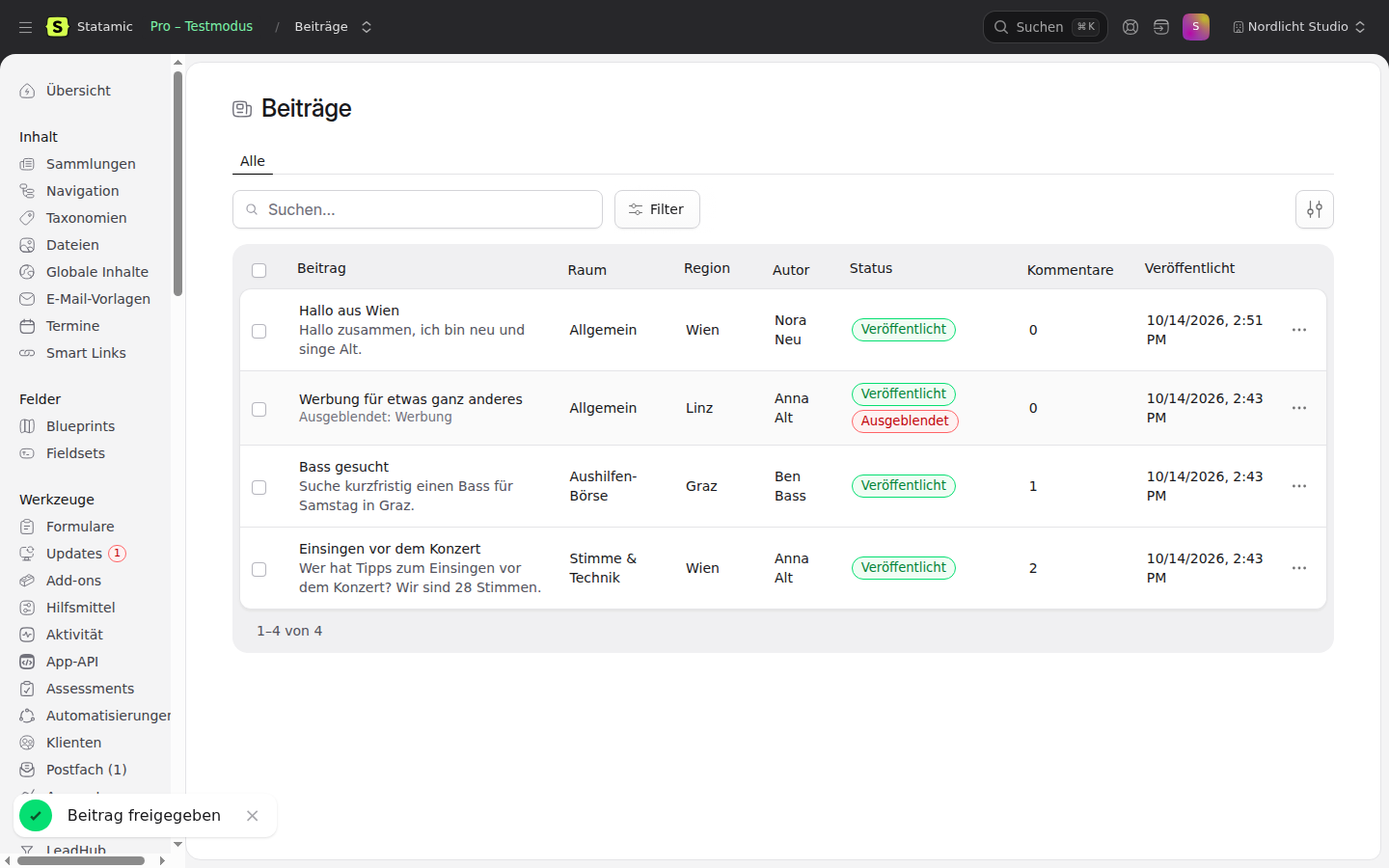Click the global Suchen button in header

point(1046,27)
